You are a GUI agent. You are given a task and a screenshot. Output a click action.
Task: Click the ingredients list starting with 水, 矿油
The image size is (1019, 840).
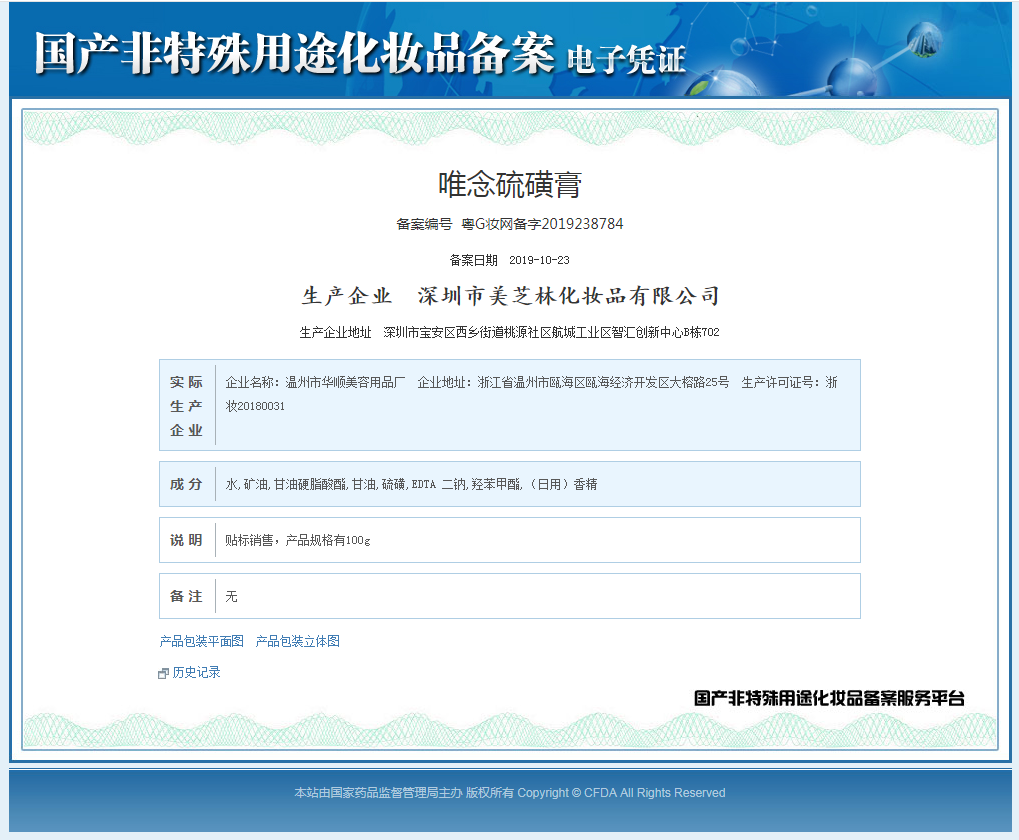tap(411, 484)
